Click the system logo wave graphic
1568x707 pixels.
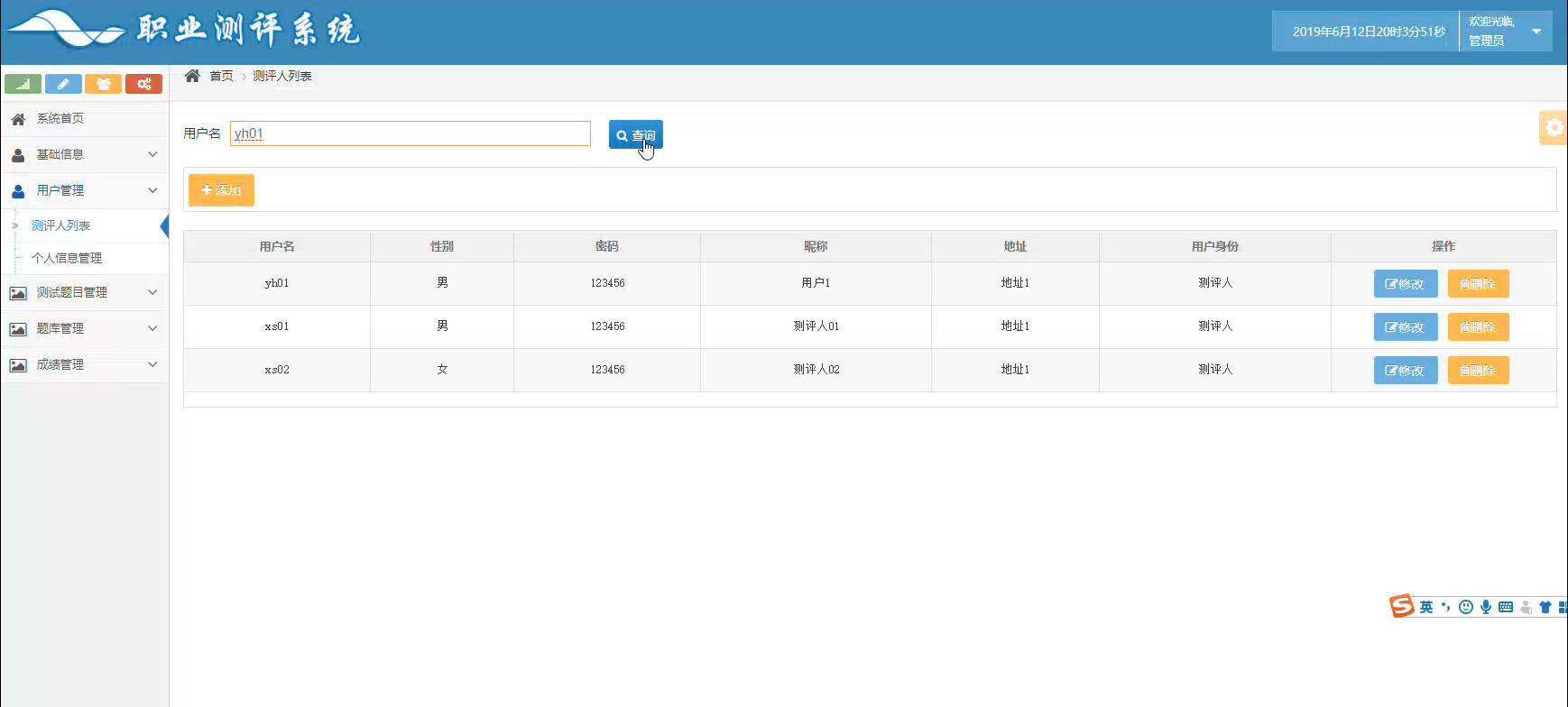pyautogui.click(x=65, y=30)
